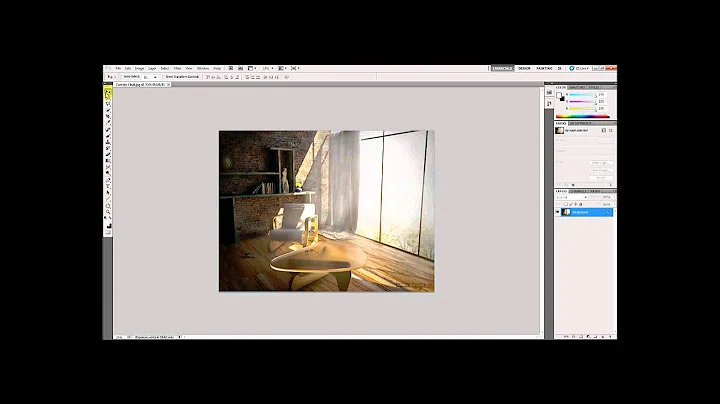Create new layer icon in Layers panel

point(602,337)
